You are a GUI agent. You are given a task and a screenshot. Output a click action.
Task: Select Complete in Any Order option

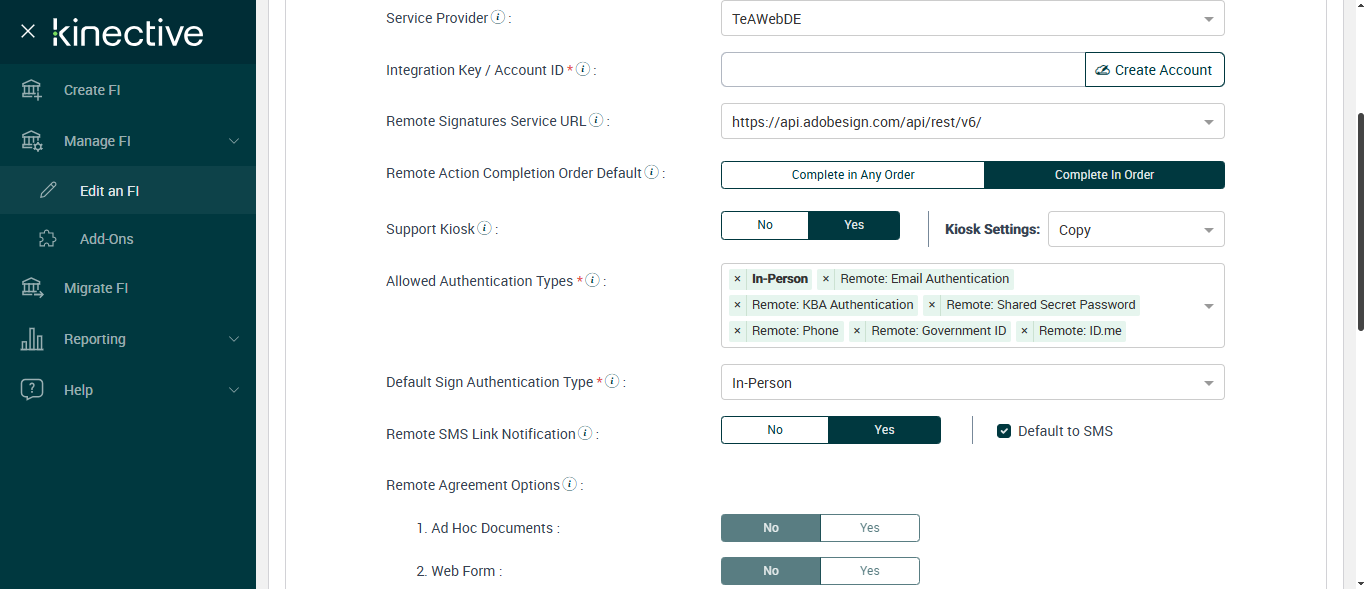pos(853,175)
